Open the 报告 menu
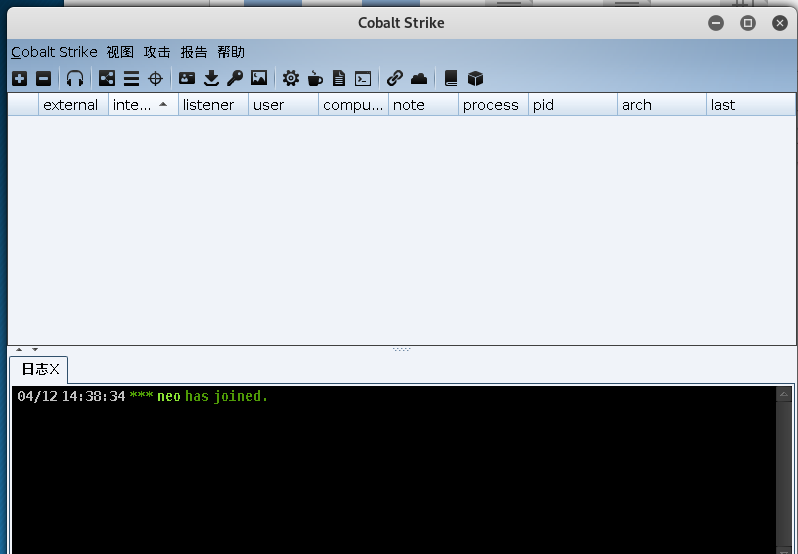 pos(194,52)
